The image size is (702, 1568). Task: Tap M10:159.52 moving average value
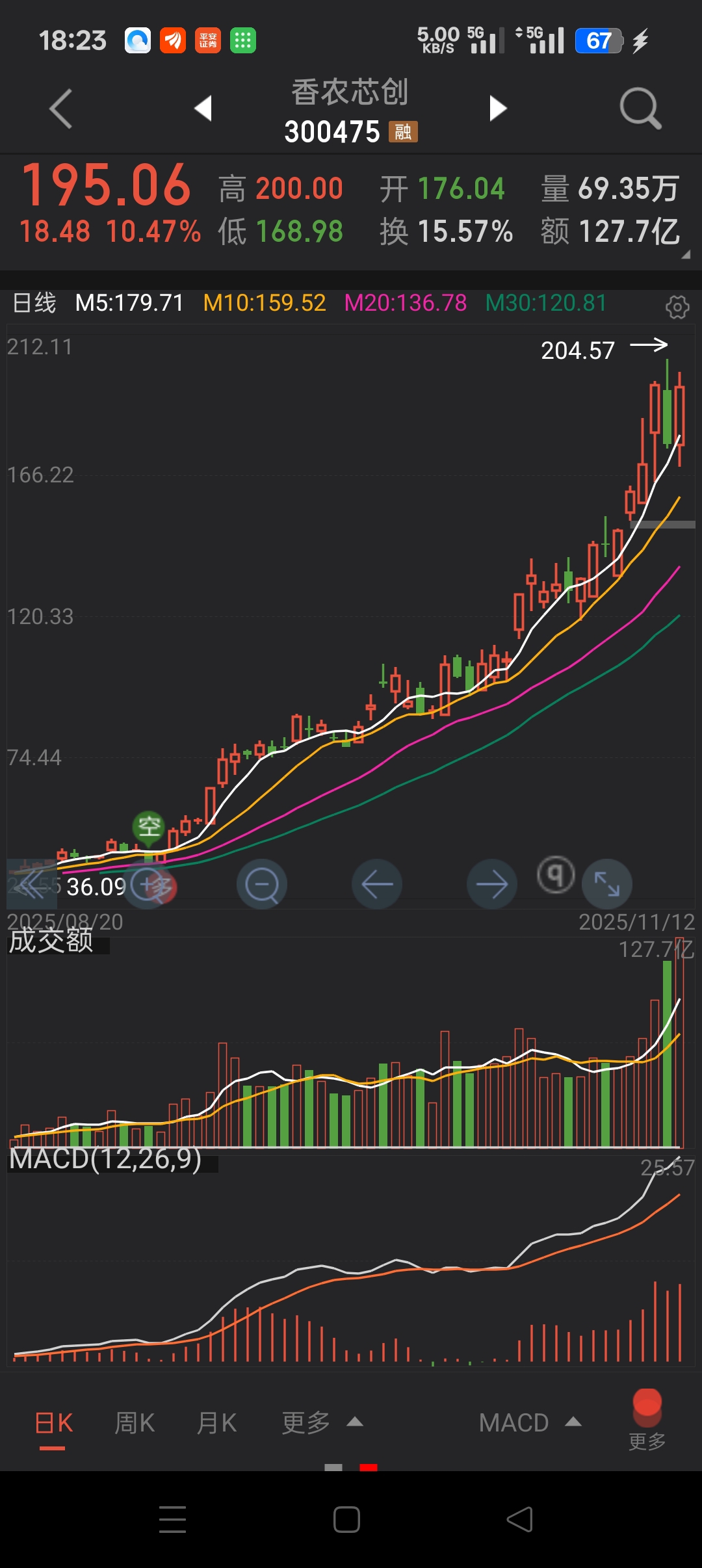pos(265,303)
